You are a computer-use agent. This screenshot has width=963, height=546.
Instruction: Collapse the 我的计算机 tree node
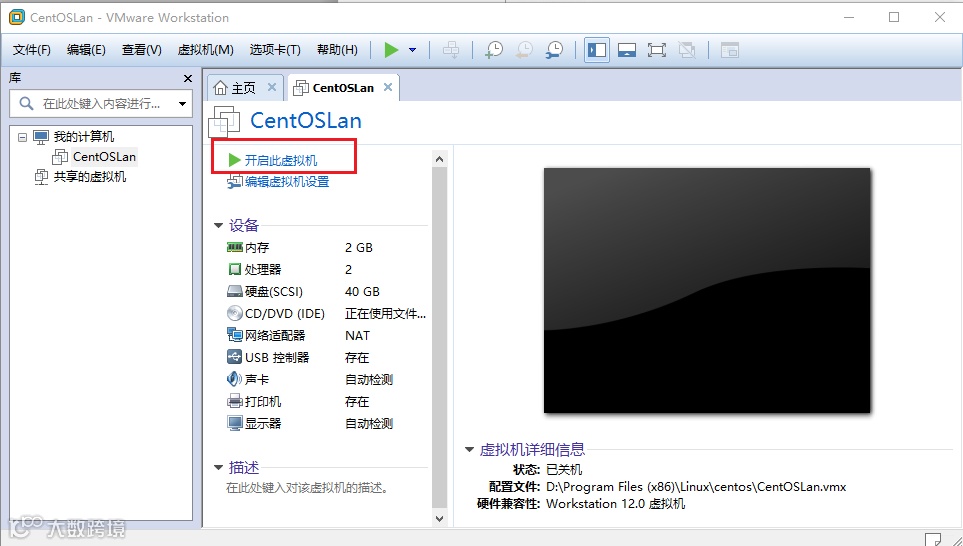pyautogui.click(x=23, y=137)
